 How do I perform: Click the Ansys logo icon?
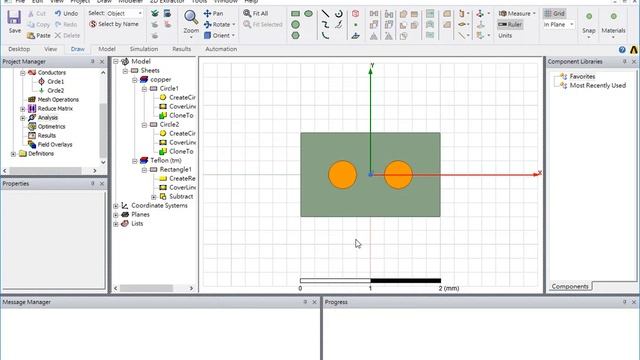[x=634, y=49]
